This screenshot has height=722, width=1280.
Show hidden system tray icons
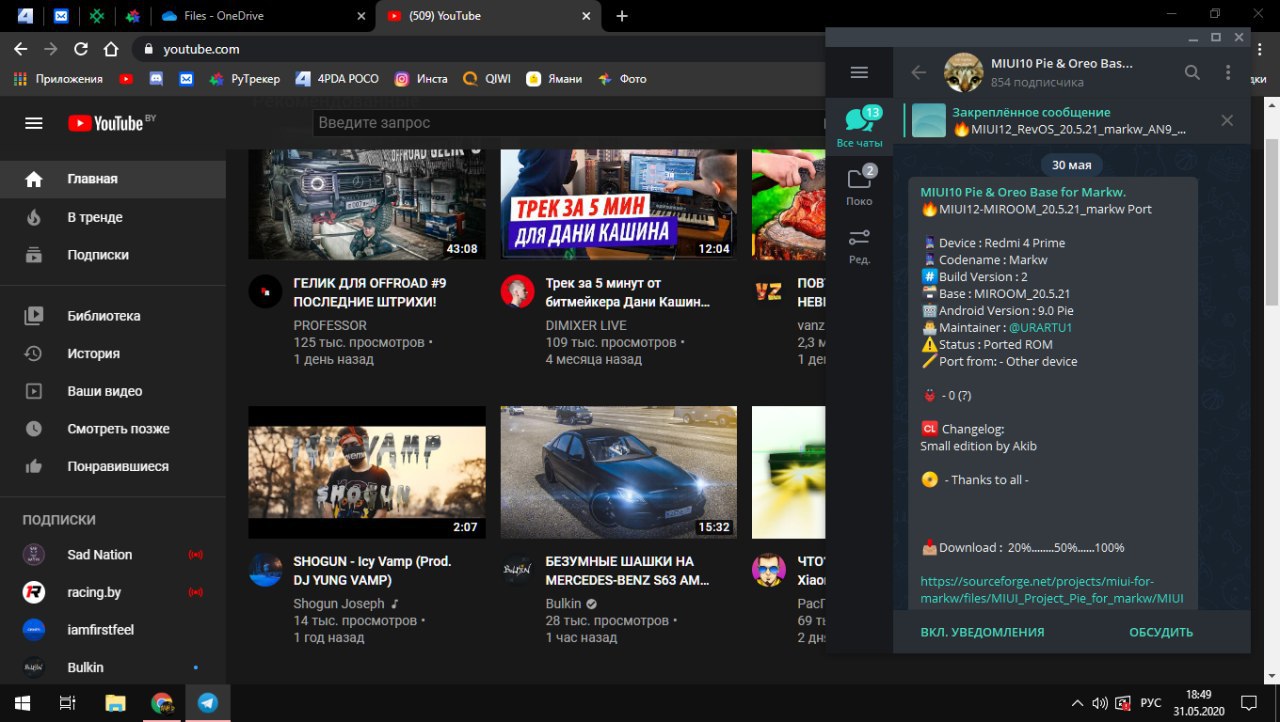pos(1077,703)
